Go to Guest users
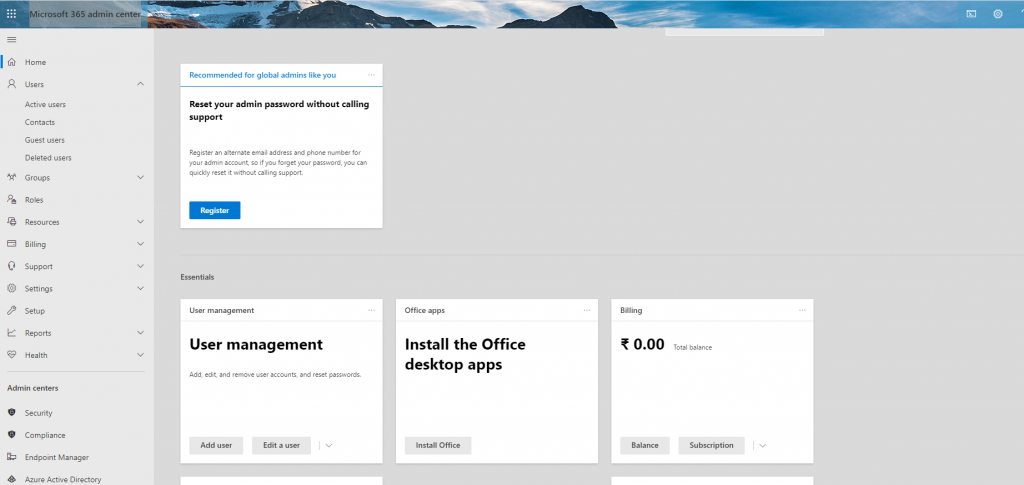Image resolution: width=1024 pixels, height=485 pixels. click(44, 140)
